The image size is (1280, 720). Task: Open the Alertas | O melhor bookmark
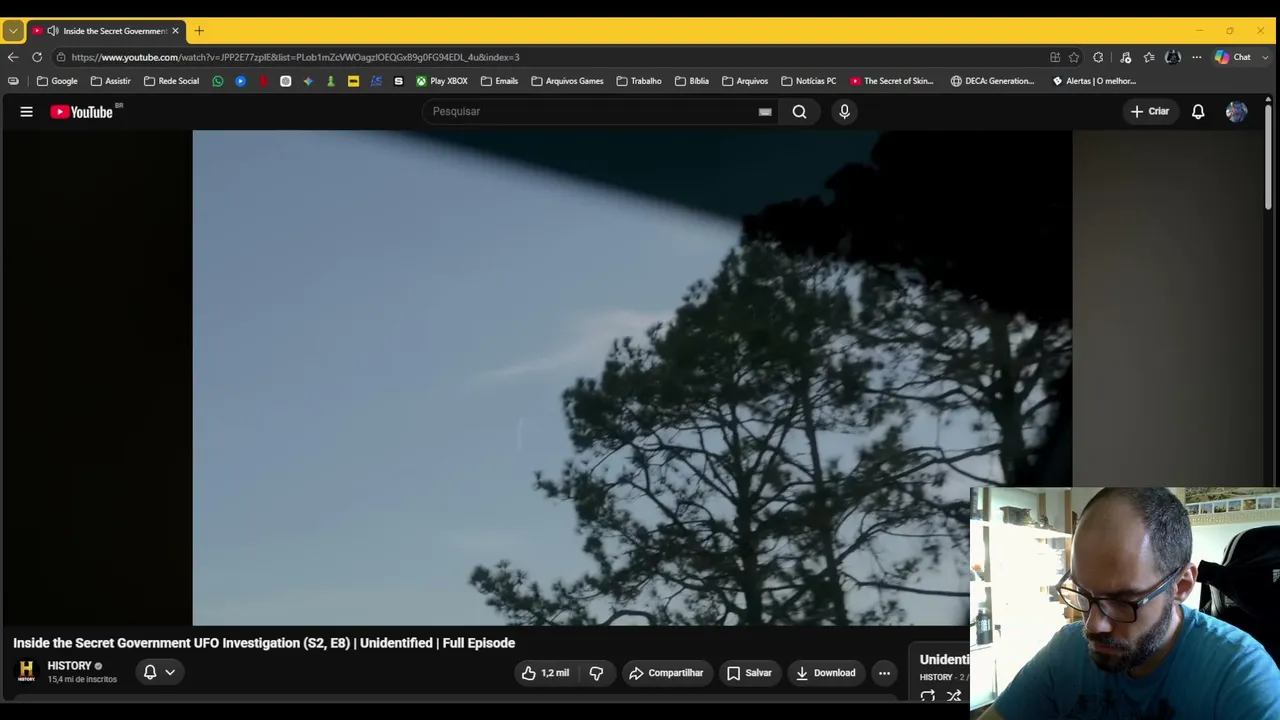(1094, 81)
